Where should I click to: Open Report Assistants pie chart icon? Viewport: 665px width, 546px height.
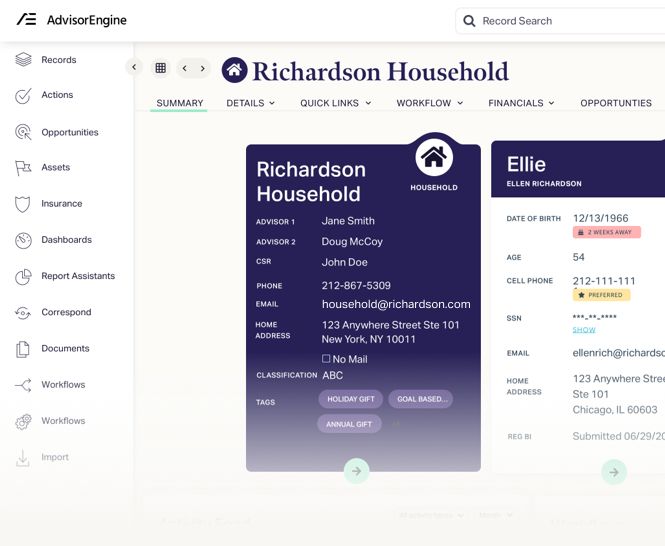(x=23, y=277)
